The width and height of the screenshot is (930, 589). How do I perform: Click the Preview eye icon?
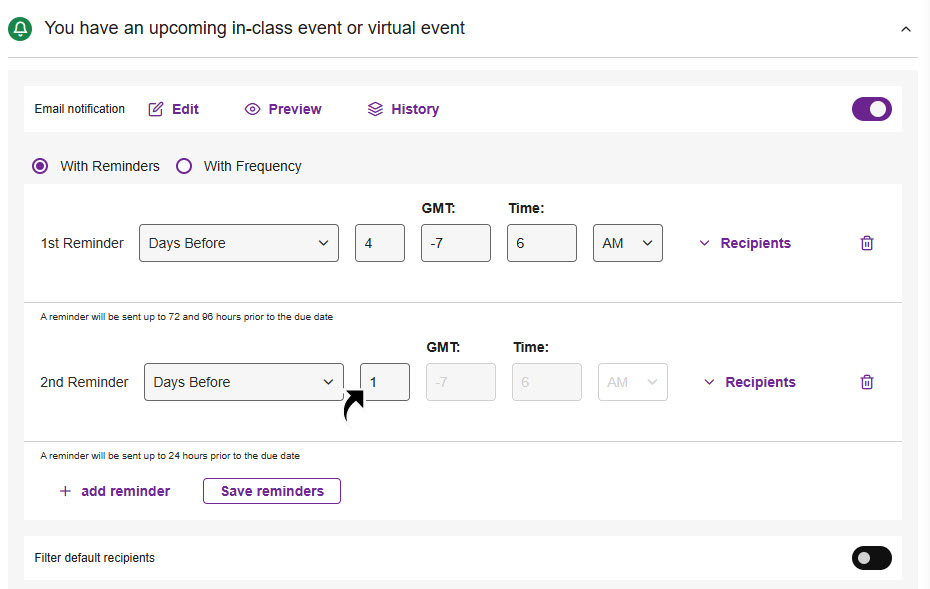click(252, 109)
